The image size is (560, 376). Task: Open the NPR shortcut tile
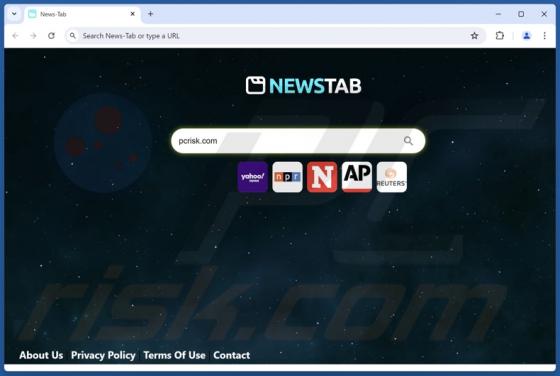287,177
